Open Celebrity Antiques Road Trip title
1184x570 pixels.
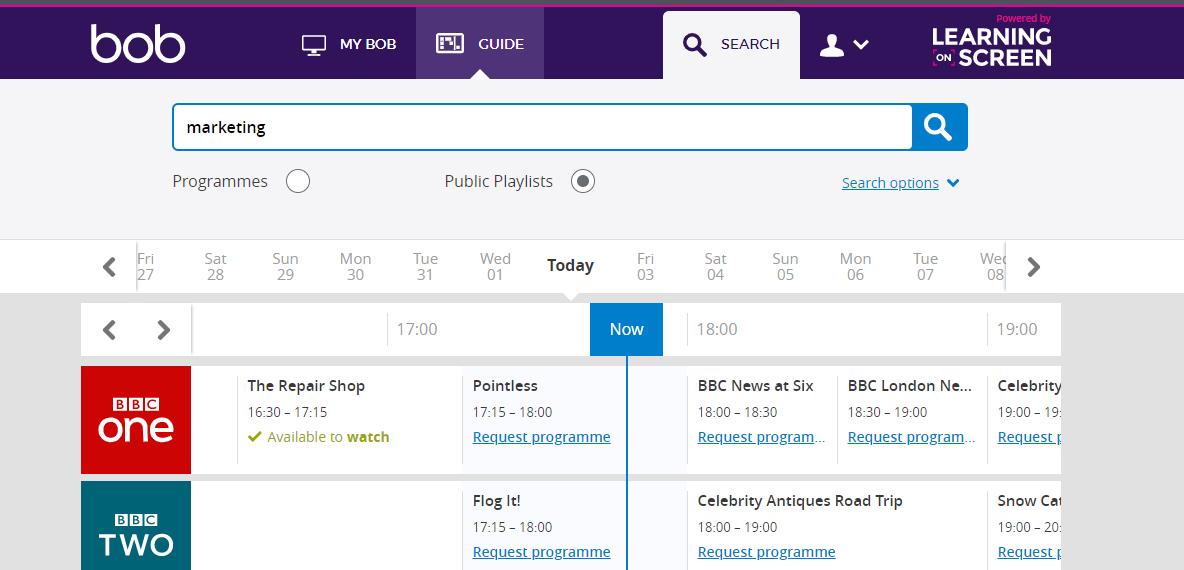[800, 501]
